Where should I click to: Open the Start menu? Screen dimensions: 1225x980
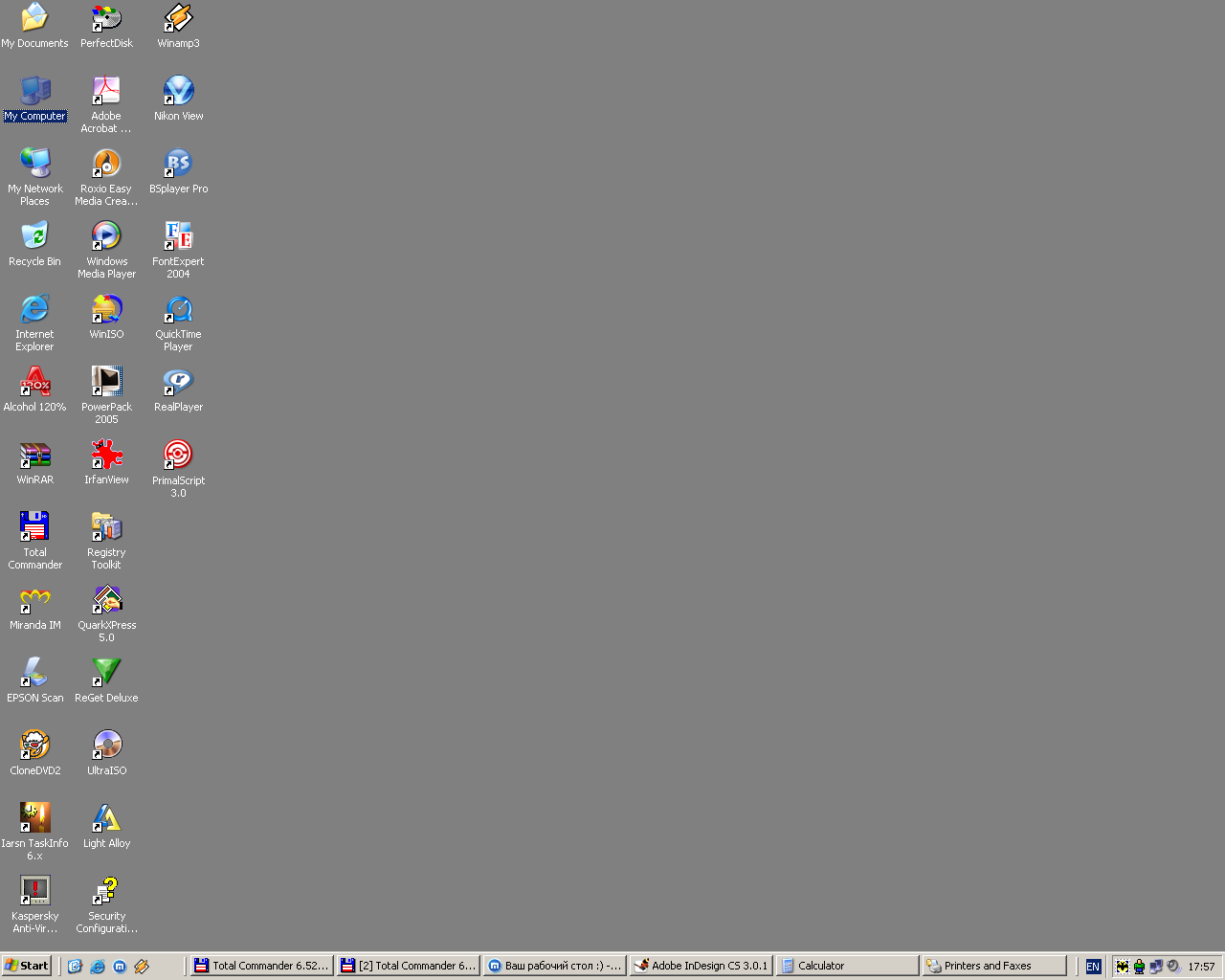(27, 966)
